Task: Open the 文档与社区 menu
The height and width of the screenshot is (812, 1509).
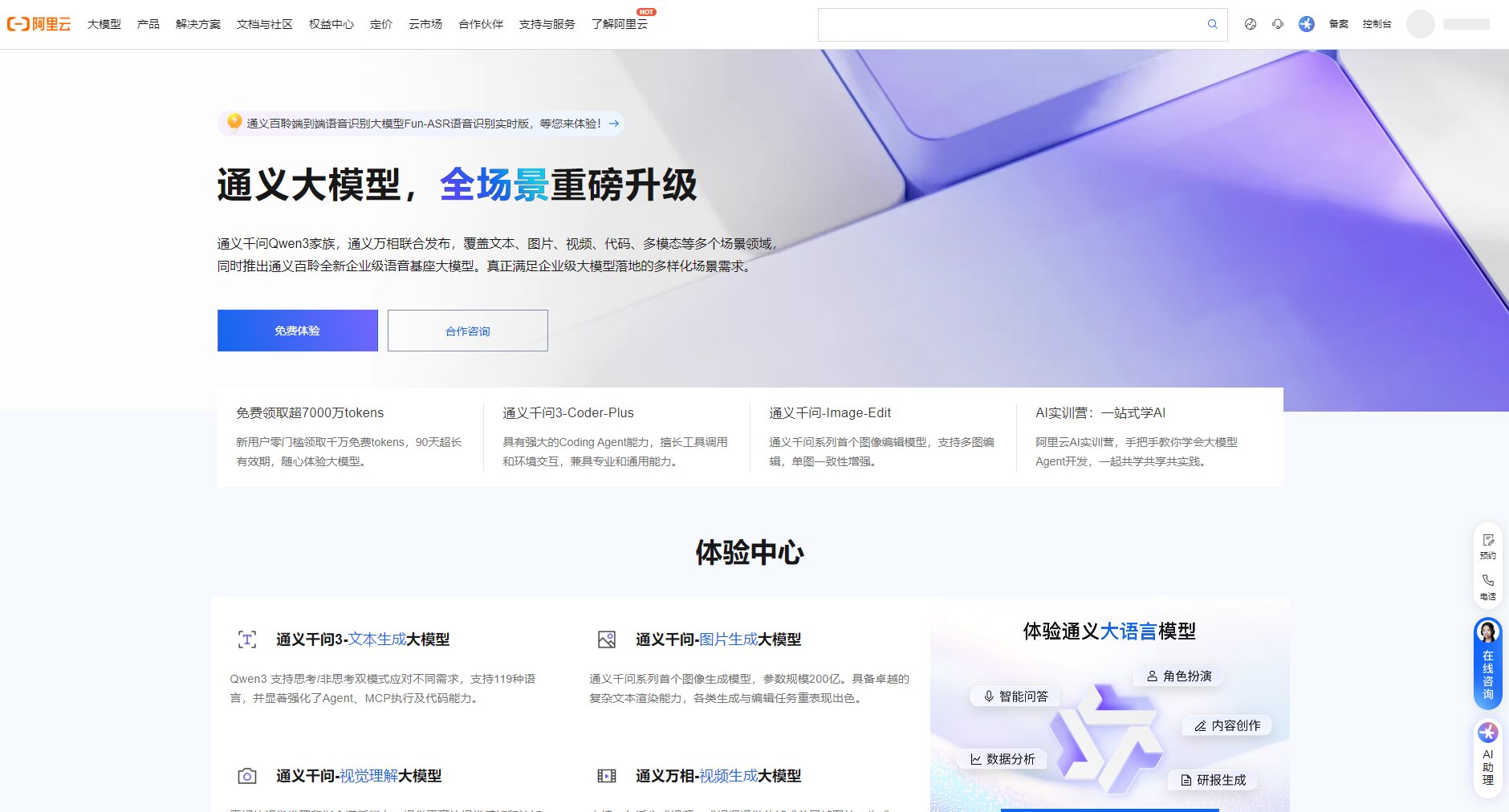Action: coord(265,24)
